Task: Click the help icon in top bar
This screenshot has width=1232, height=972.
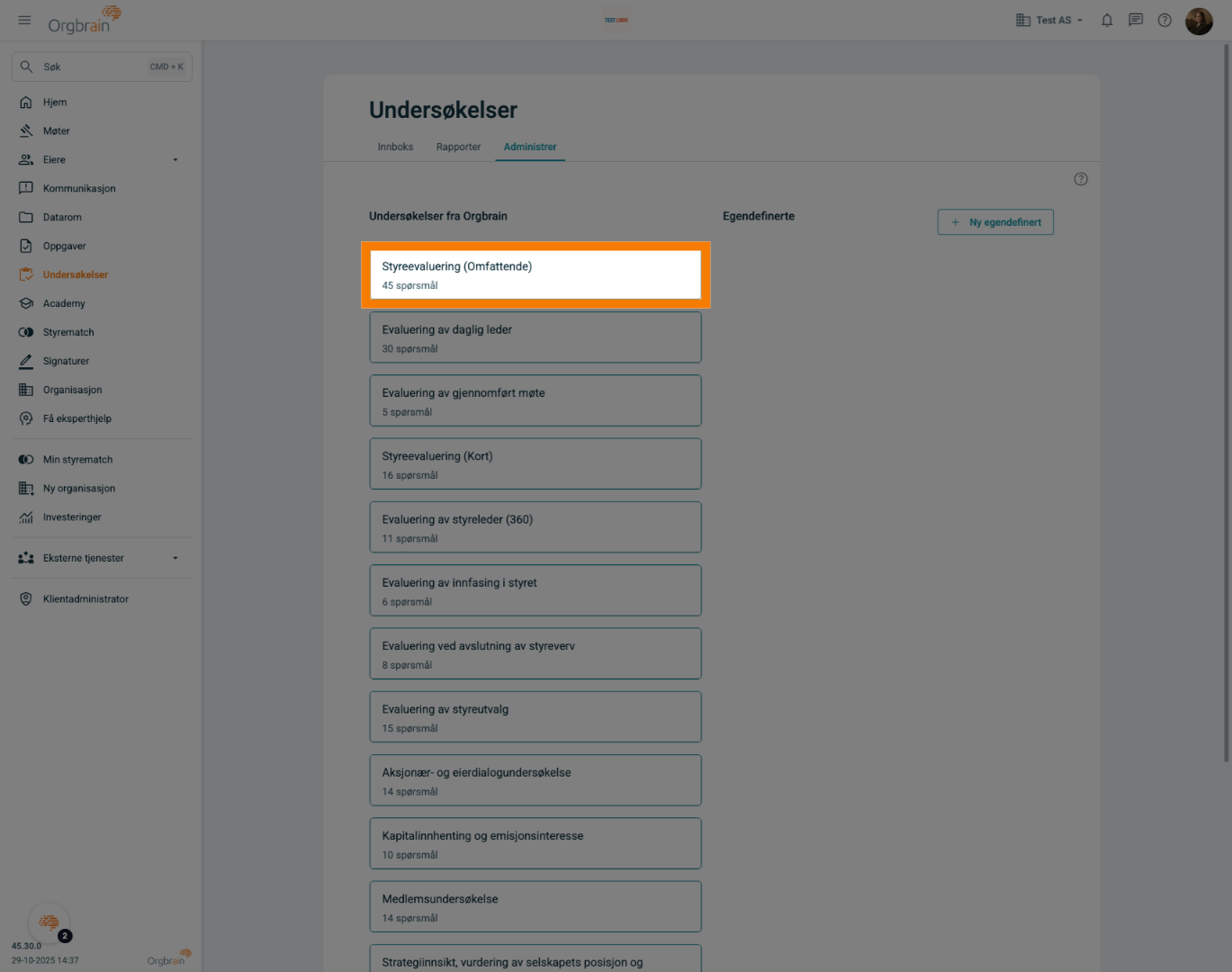Action: tap(1165, 20)
